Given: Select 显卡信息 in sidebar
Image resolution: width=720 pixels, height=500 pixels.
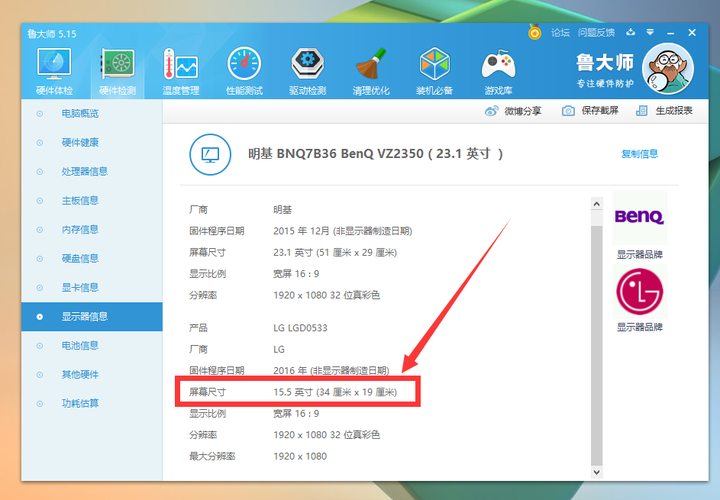Looking at the screenshot, I should pyautogui.click(x=92, y=287).
